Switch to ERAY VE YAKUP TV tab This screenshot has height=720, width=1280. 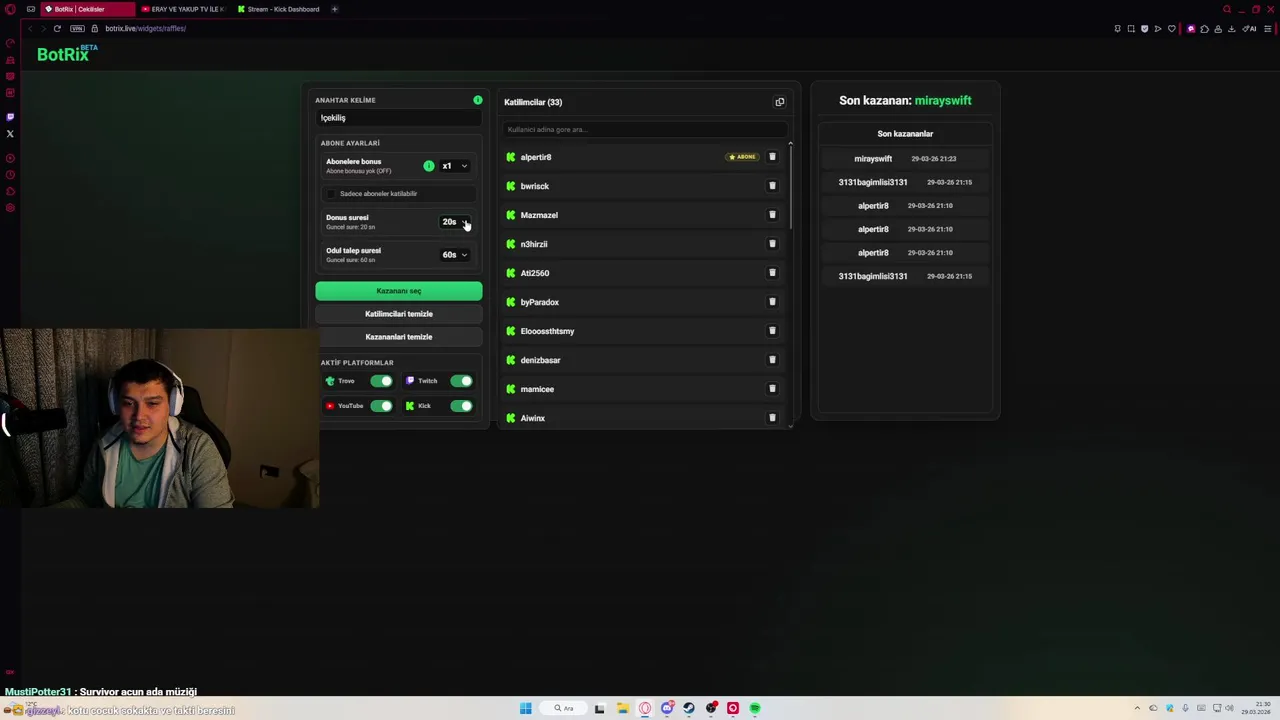point(183,9)
